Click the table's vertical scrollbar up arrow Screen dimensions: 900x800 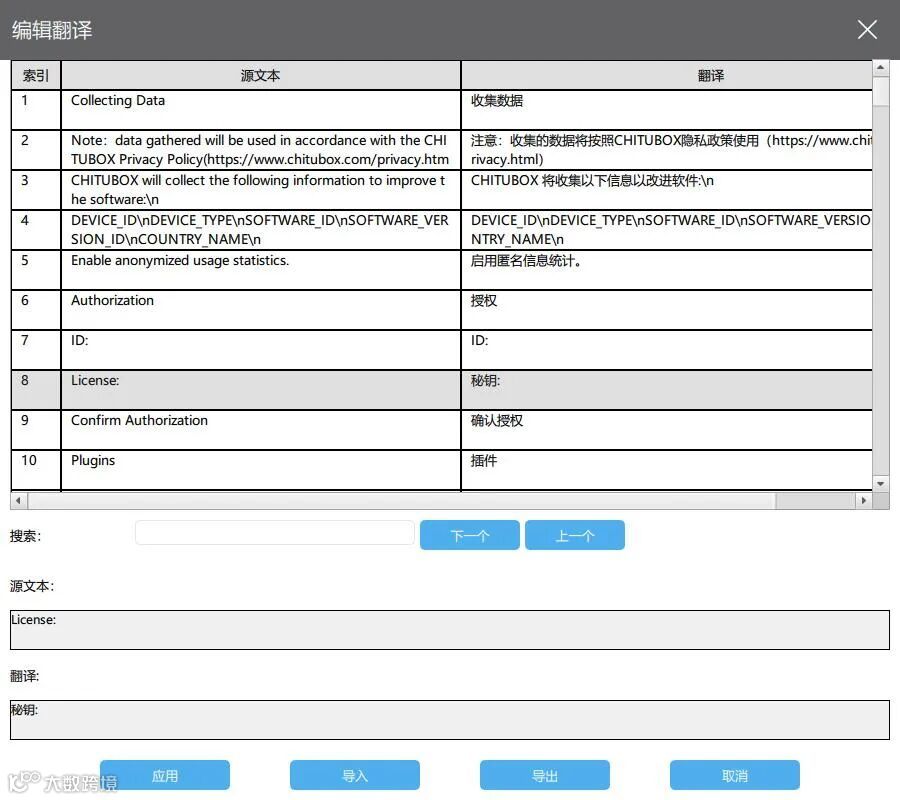point(880,68)
